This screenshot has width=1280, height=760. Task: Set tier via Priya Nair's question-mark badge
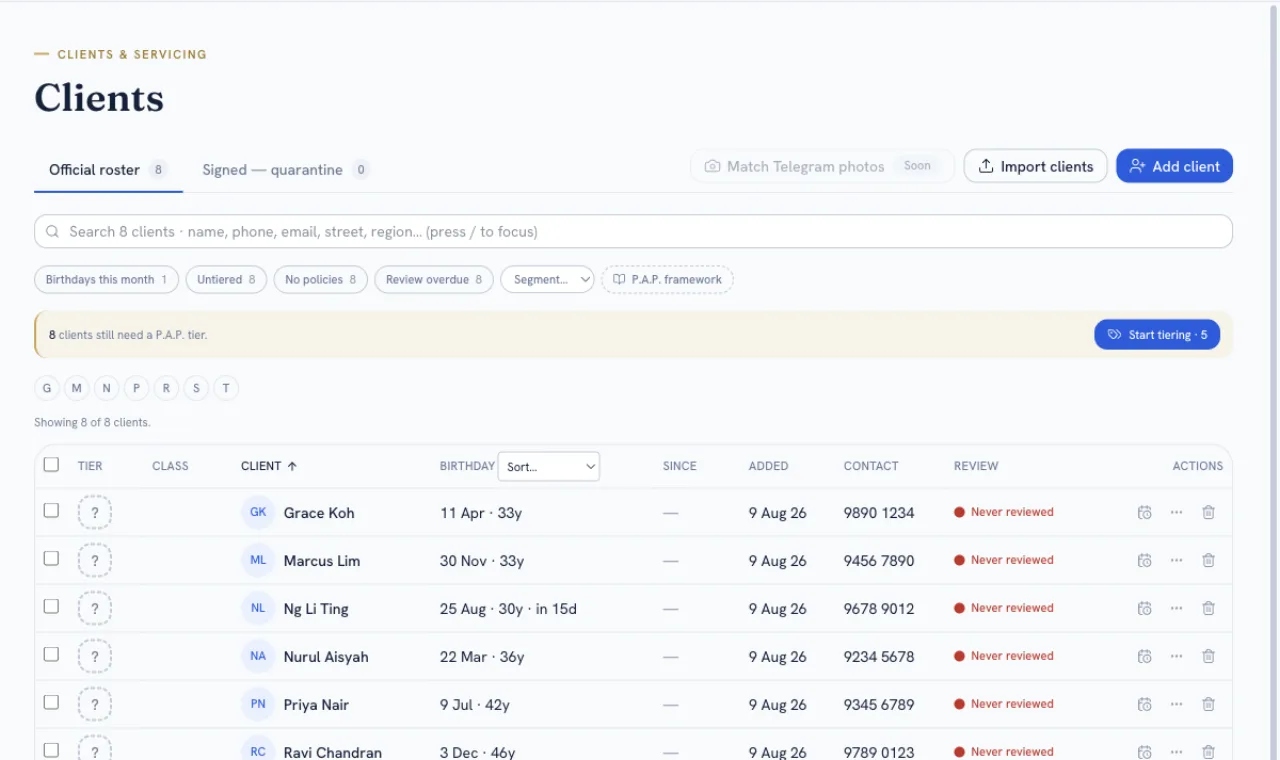95,705
